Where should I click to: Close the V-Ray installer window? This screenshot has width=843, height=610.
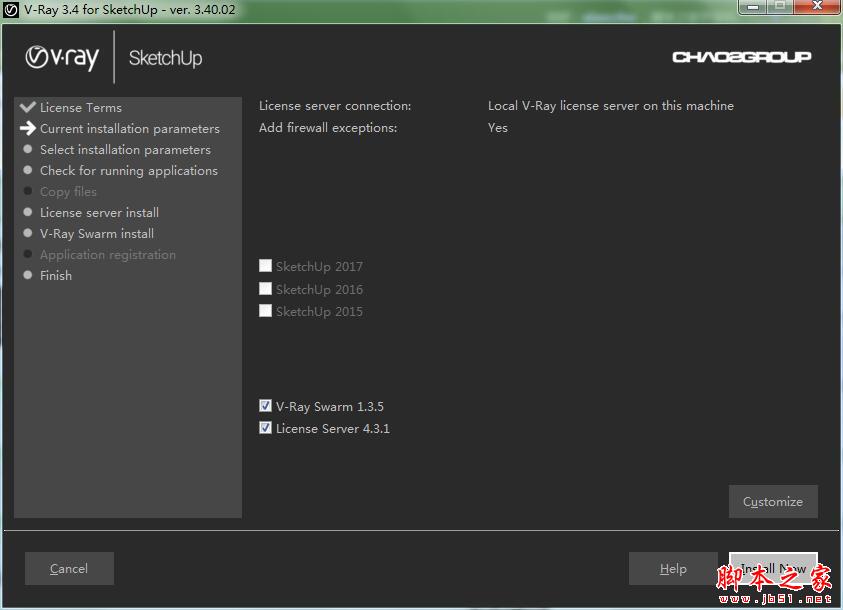click(x=817, y=6)
